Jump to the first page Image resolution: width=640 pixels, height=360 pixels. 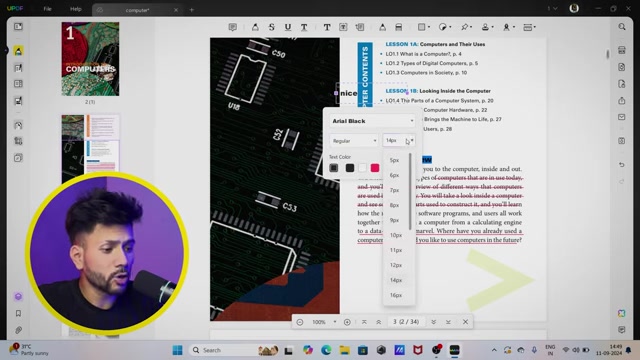pos(364,322)
